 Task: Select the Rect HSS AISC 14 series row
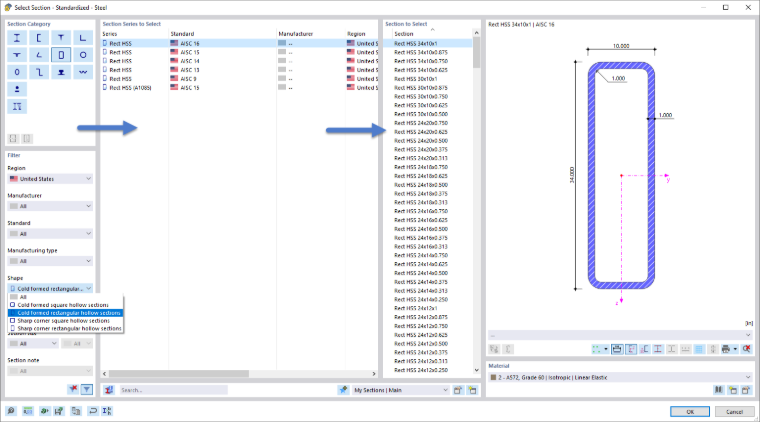(239, 61)
